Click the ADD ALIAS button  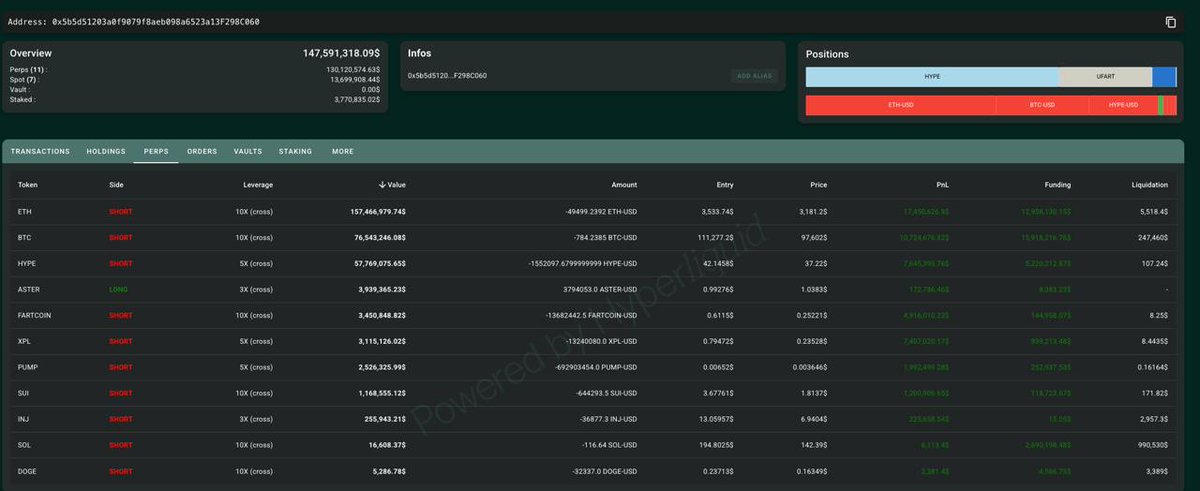coord(756,76)
